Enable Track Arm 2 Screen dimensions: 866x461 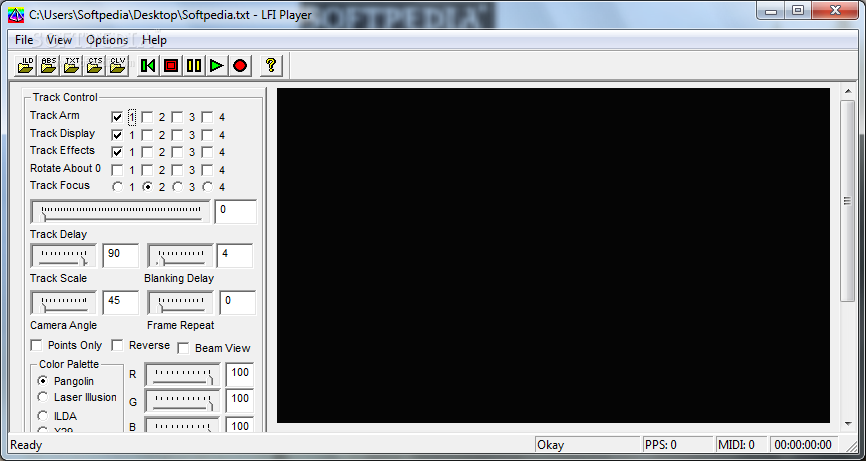tap(147, 118)
